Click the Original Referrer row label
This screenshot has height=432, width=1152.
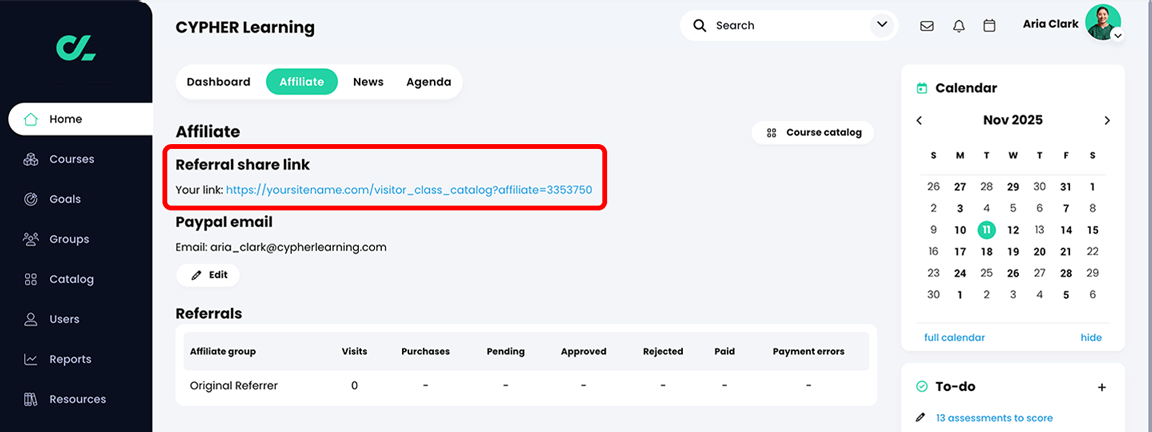(234, 386)
